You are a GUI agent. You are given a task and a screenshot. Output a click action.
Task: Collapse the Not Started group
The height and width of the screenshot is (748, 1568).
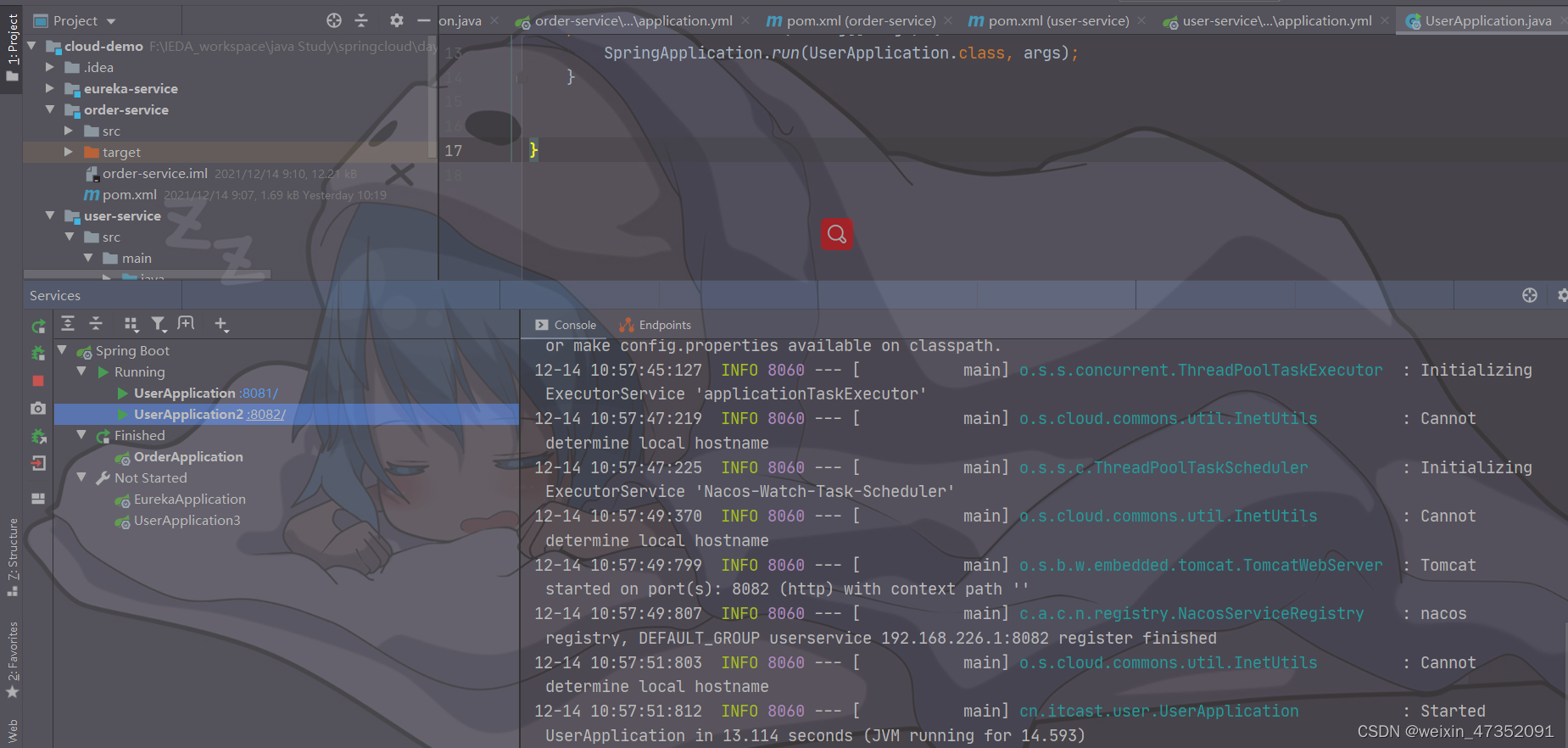click(x=81, y=477)
